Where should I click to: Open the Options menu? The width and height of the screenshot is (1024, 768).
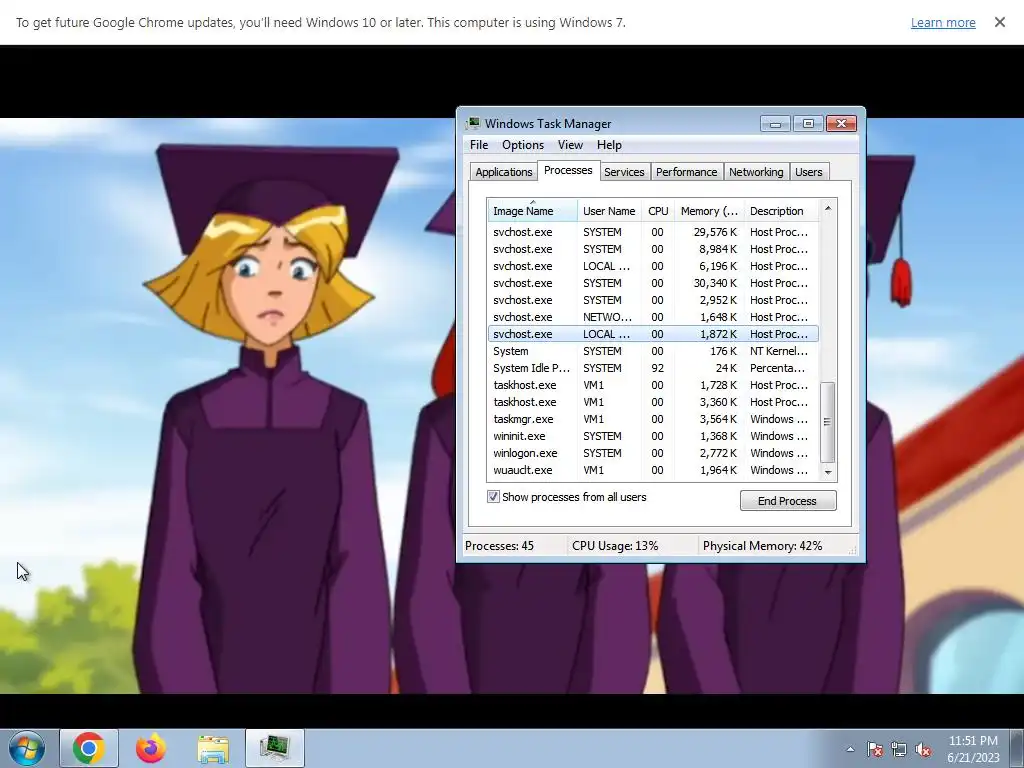[522, 145]
